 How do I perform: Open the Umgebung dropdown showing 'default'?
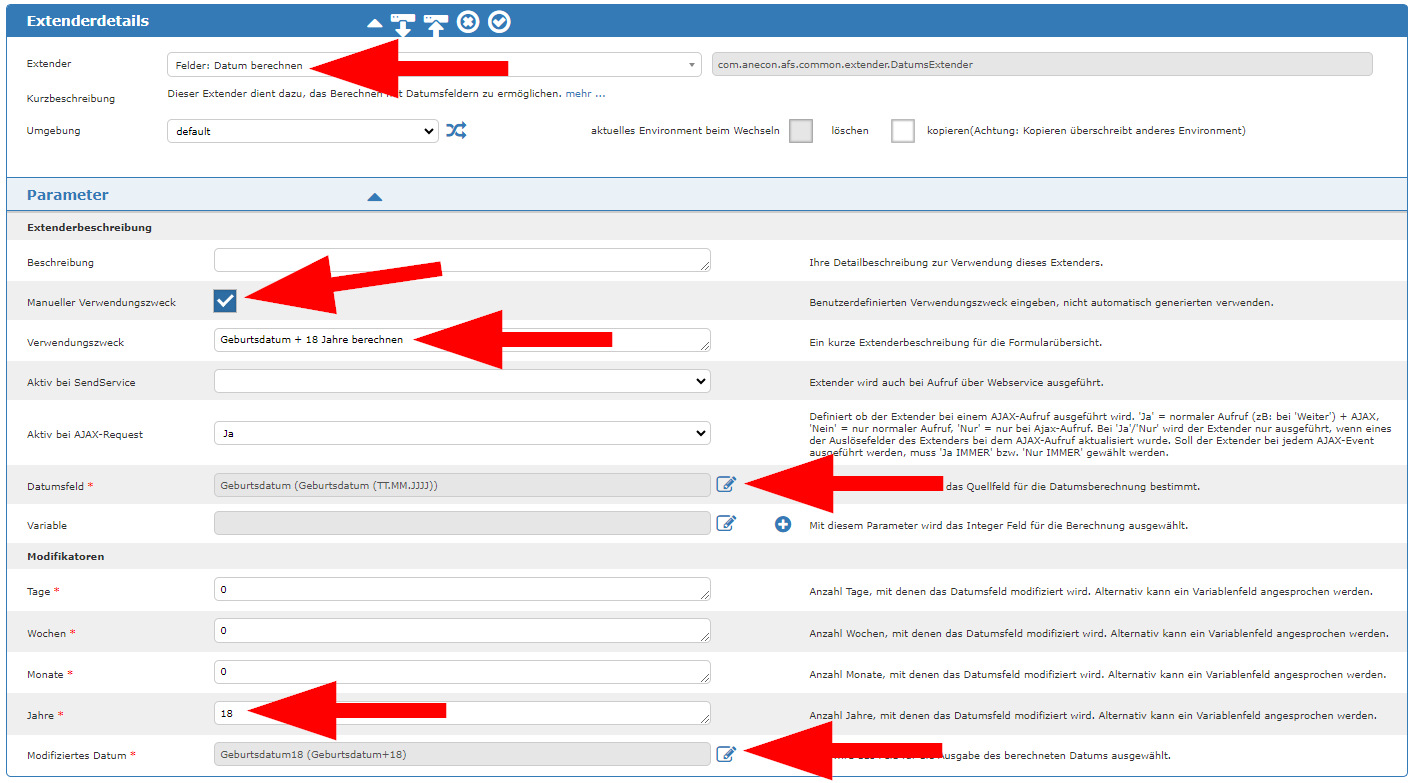point(302,131)
